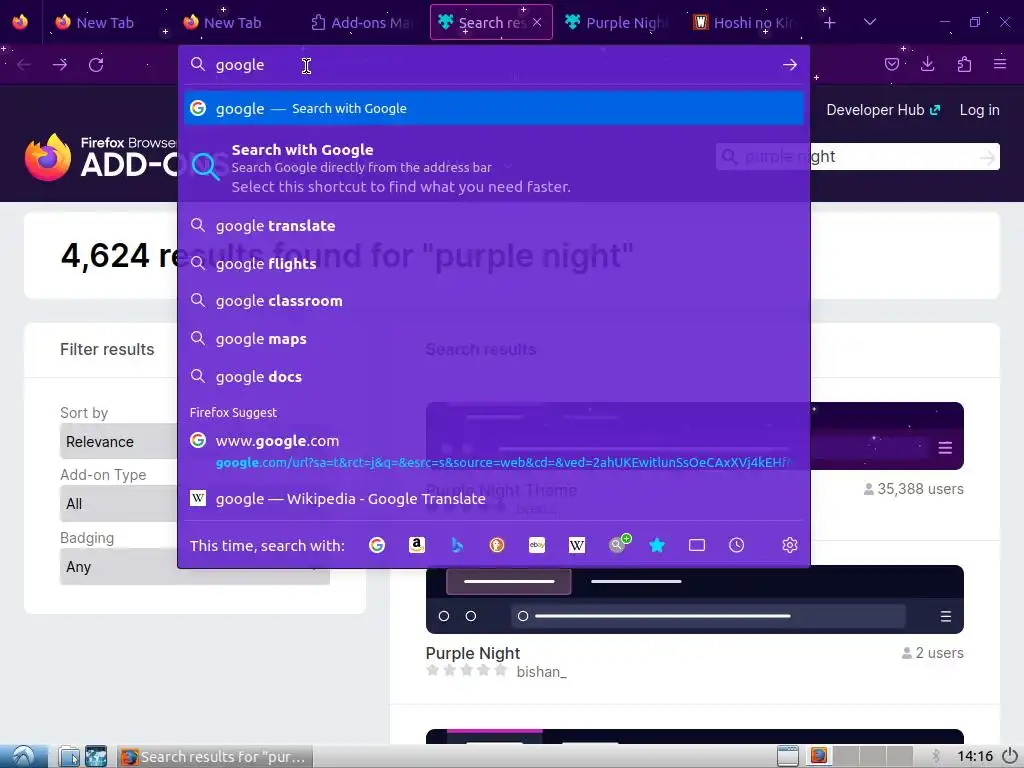
Task: Switch to the Hoshi no Kirby tab
Action: (x=744, y=22)
